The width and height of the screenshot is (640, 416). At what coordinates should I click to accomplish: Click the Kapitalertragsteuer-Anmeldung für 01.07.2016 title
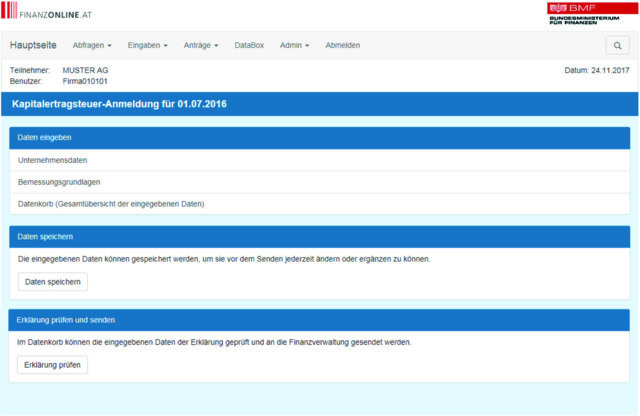pyautogui.click(x=119, y=104)
